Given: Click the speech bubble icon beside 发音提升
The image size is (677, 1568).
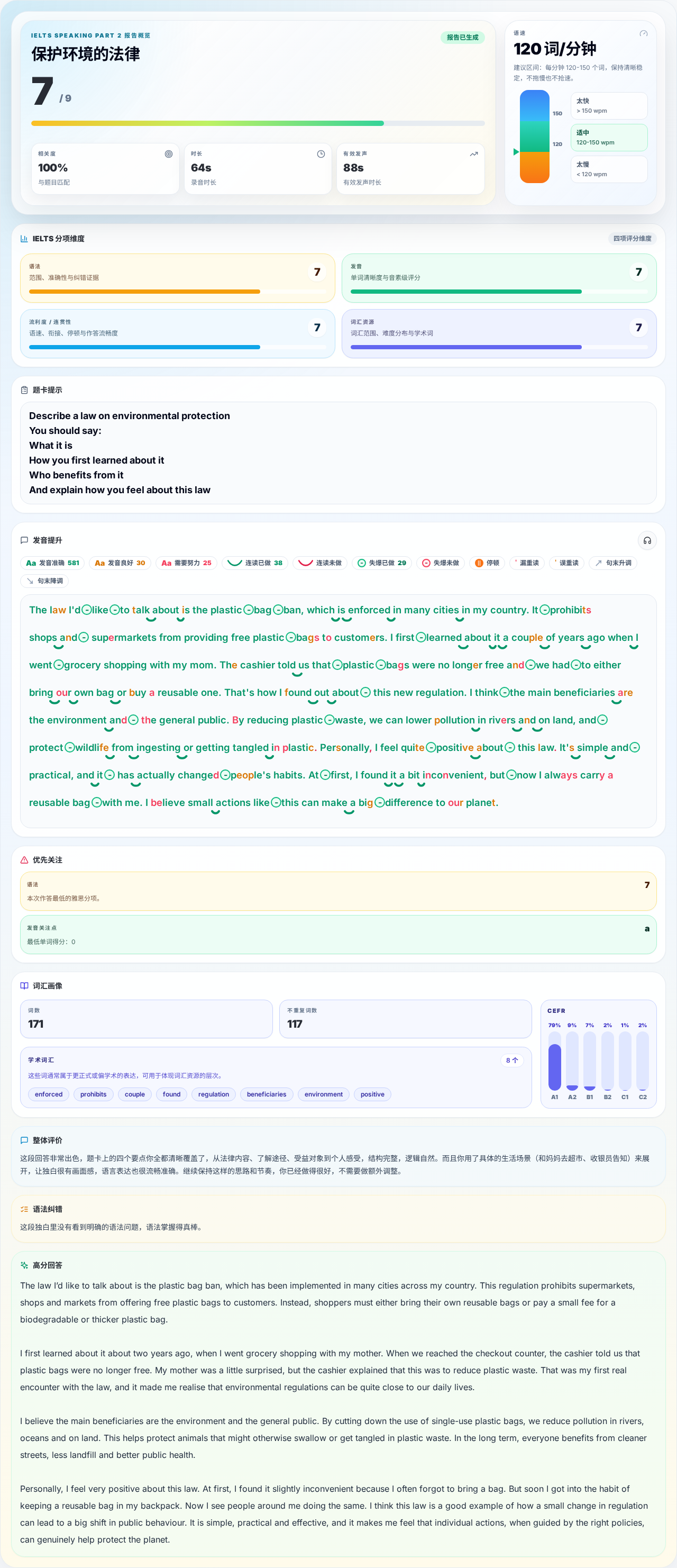Looking at the screenshot, I should point(24,540).
